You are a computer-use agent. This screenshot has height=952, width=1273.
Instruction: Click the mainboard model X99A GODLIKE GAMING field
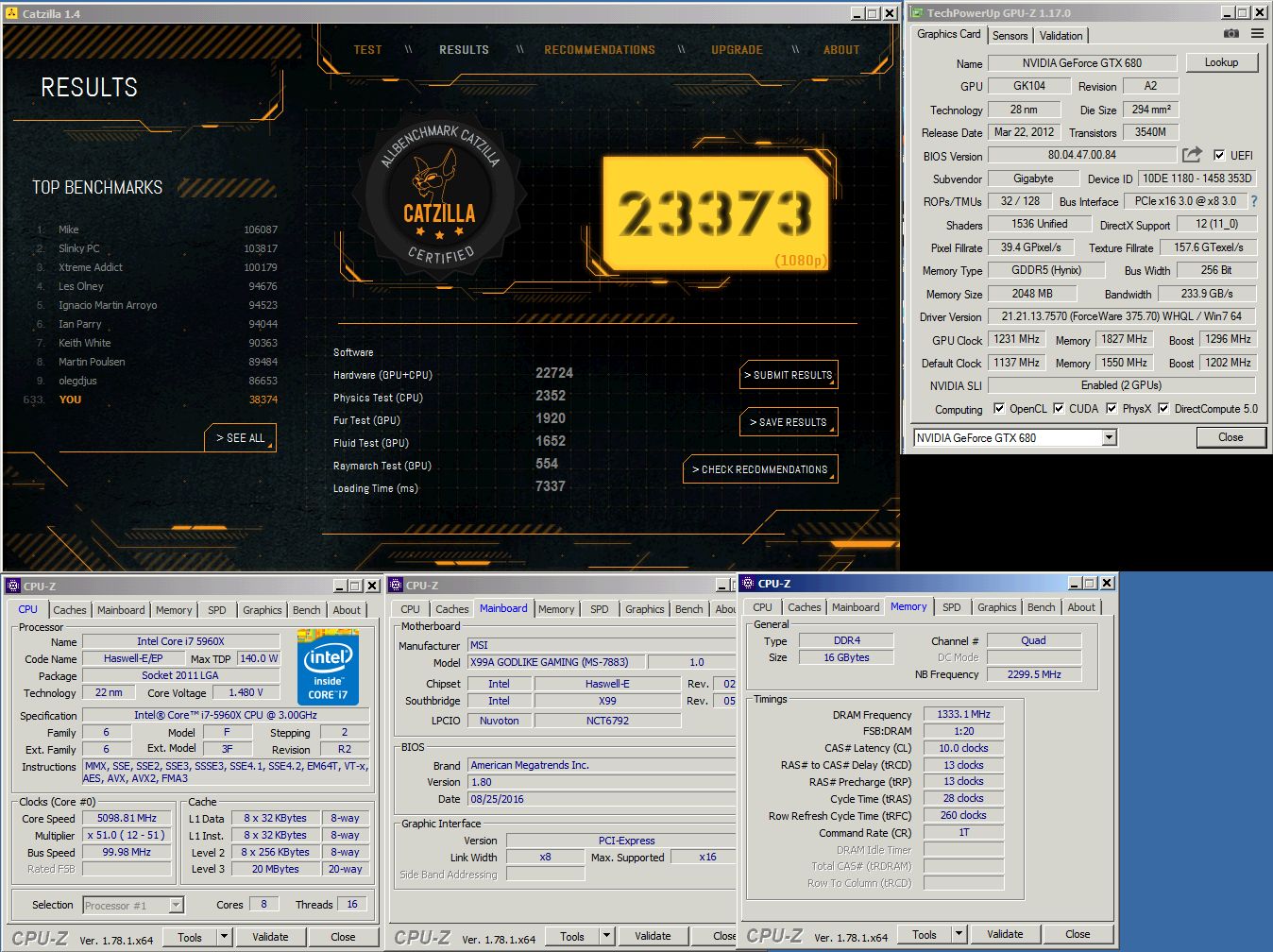(556, 662)
